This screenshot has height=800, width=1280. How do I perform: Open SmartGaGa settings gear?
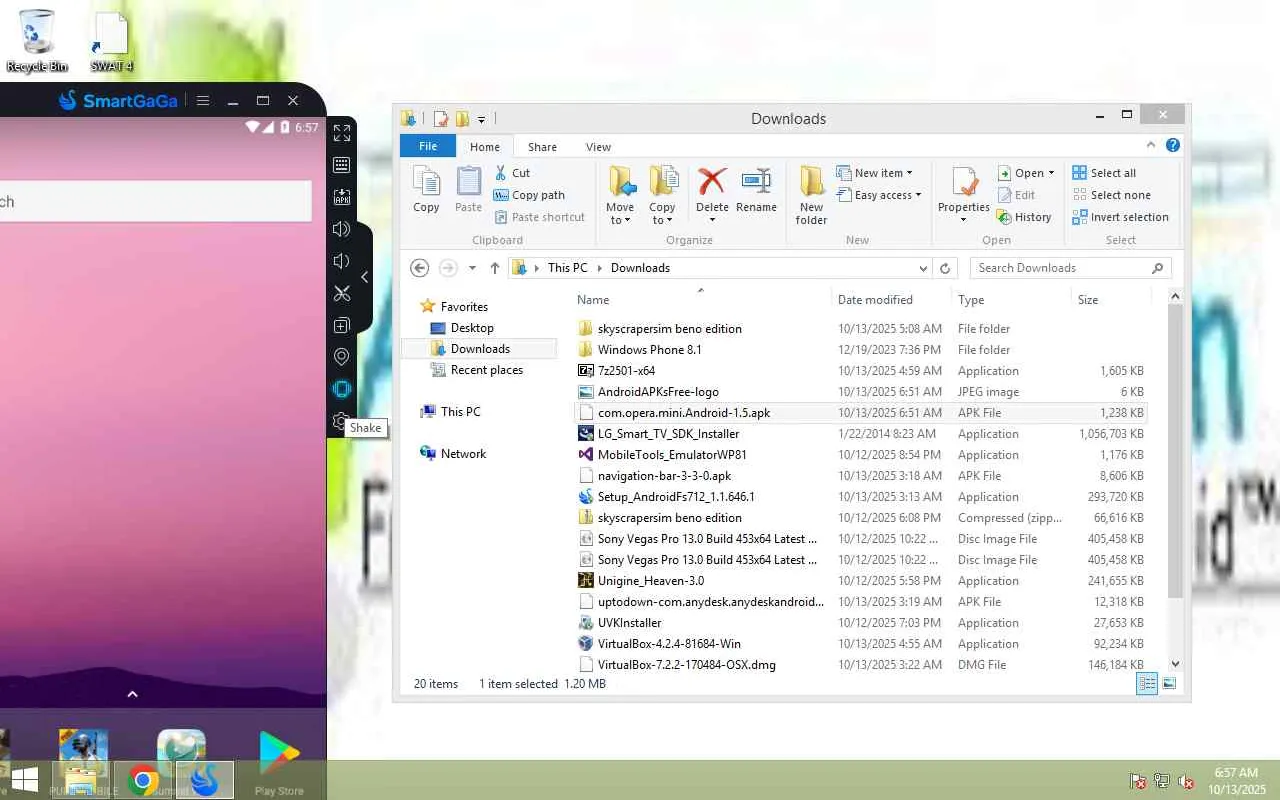click(x=341, y=421)
